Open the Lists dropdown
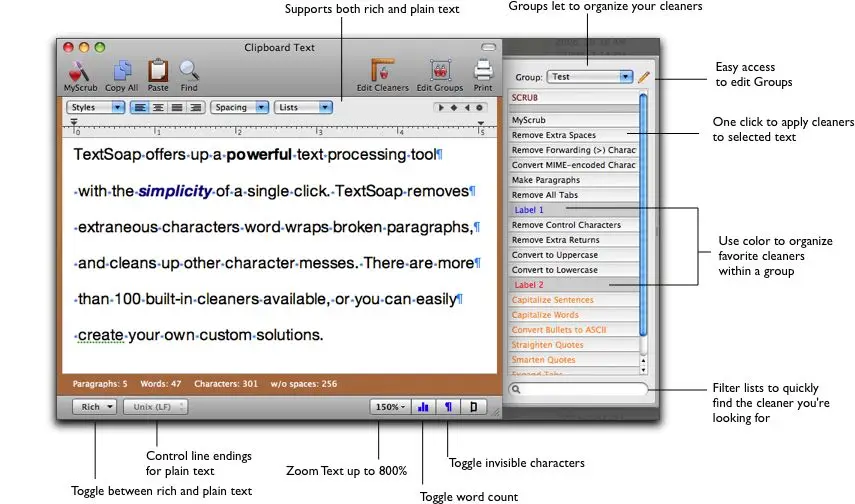The height and width of the screenshot is (504, 855). pyautogui.click(x=304, y=107)
